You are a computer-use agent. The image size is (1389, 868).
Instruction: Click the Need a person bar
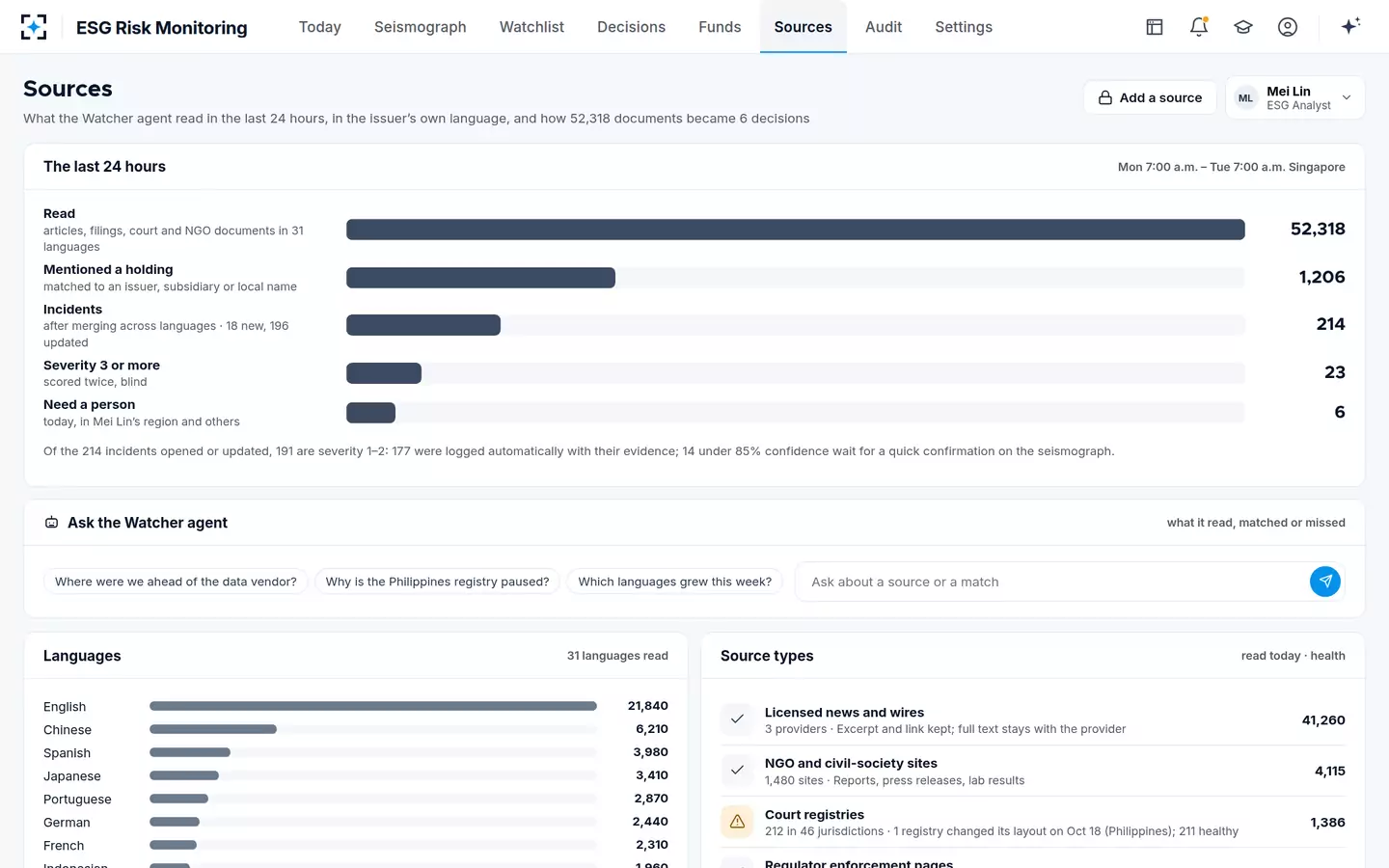click(370, 413)
